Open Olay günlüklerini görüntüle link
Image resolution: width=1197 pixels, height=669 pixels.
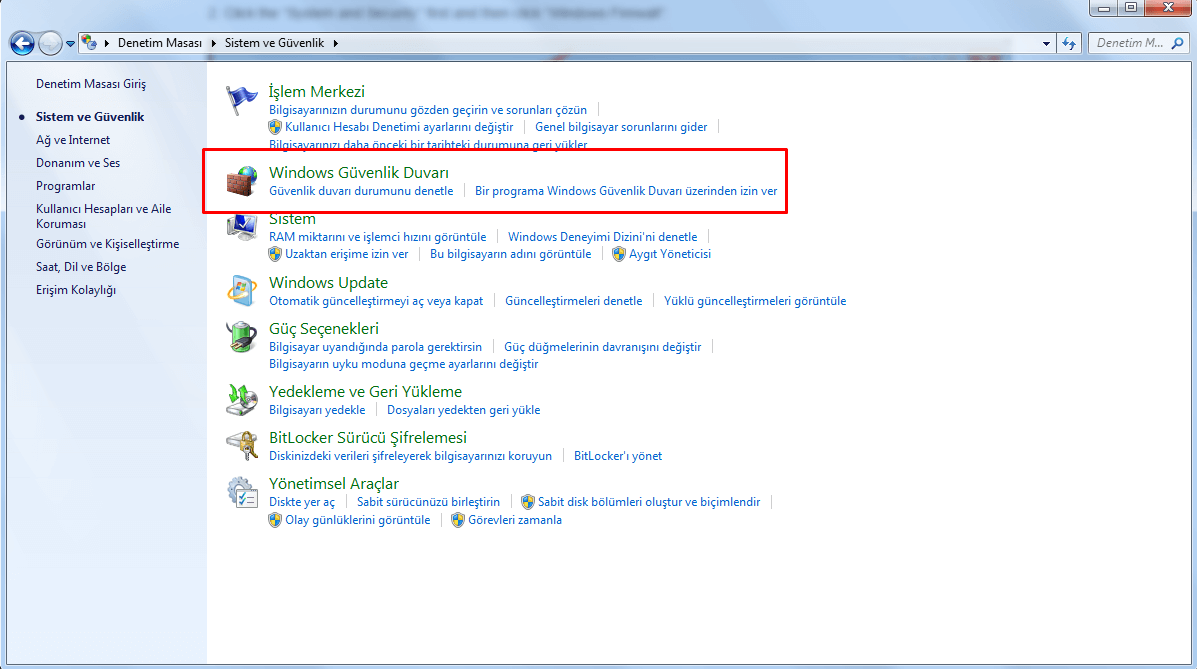[357, 520]
